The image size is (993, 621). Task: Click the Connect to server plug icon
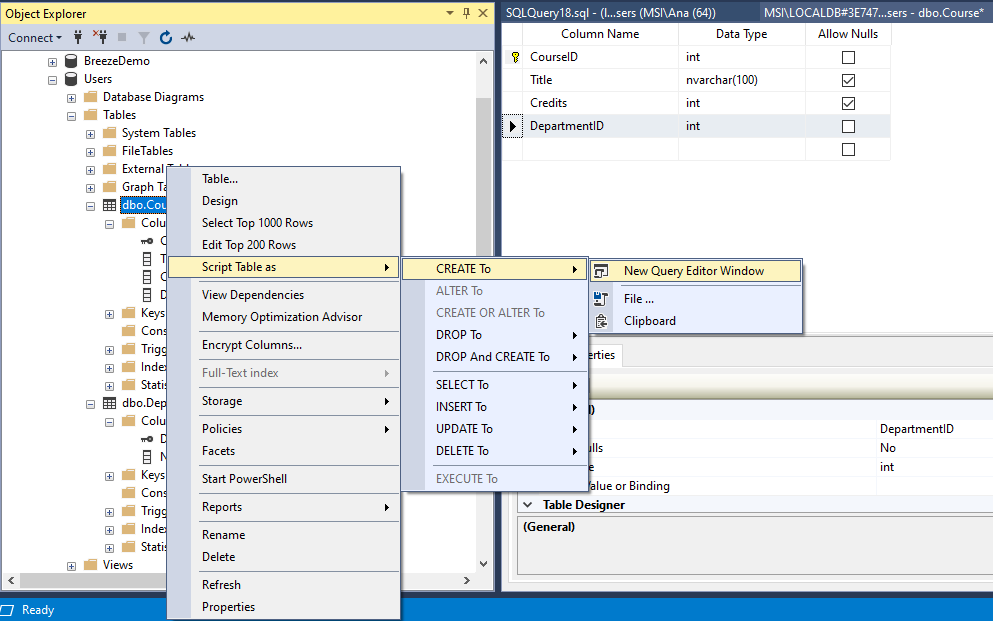78,37
